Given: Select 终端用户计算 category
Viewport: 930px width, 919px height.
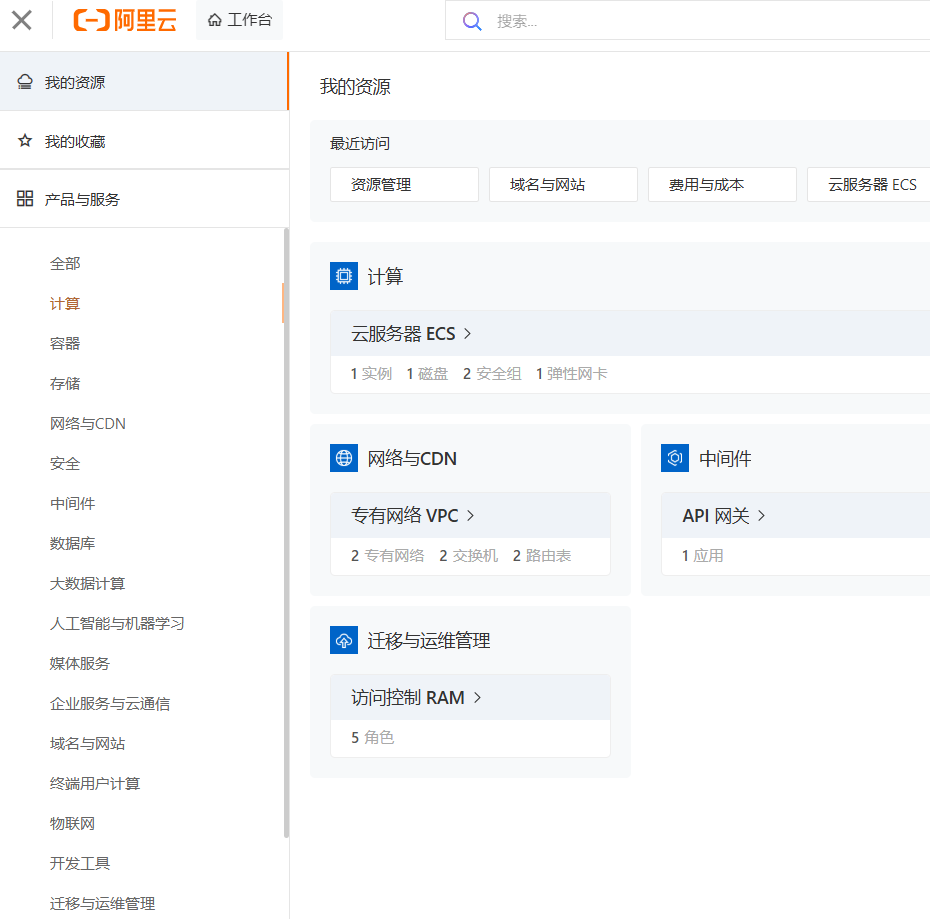Looking at the screenshot, I should tap(95, 784).
